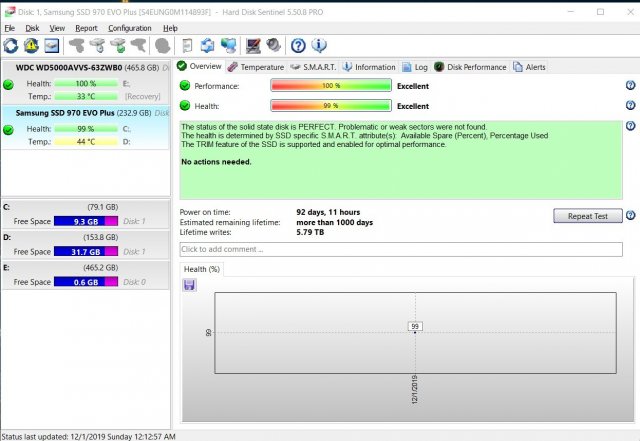Click the yellow warning triangle toolbar icon
Screen dimensions: 640x441
31,46
